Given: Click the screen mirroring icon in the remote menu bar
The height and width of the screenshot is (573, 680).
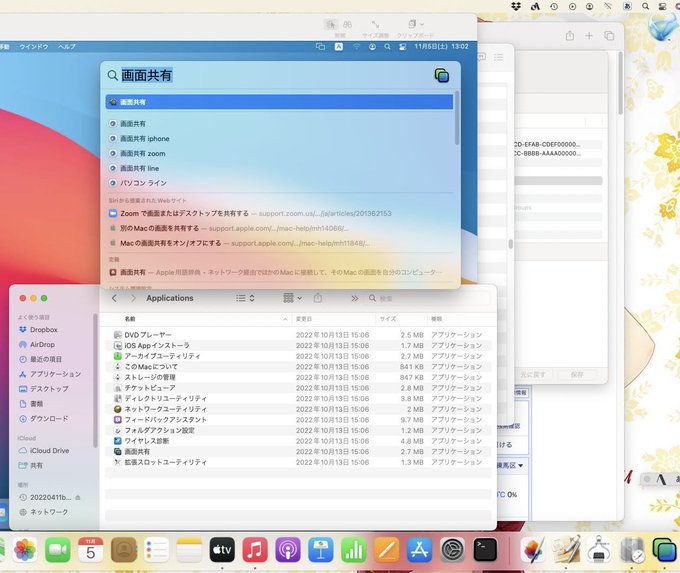Looking at the screenshot, I should coord(320,46).
